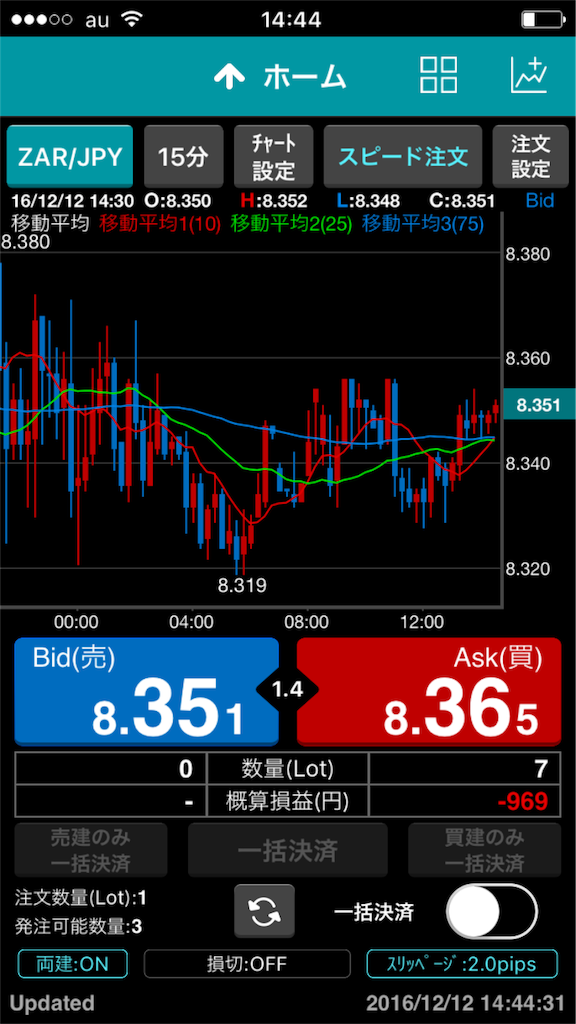The height and width of the screenshot is (1024, 576).
Task: Tap 買建のみ一括決済 button
Action: point(485,850)
